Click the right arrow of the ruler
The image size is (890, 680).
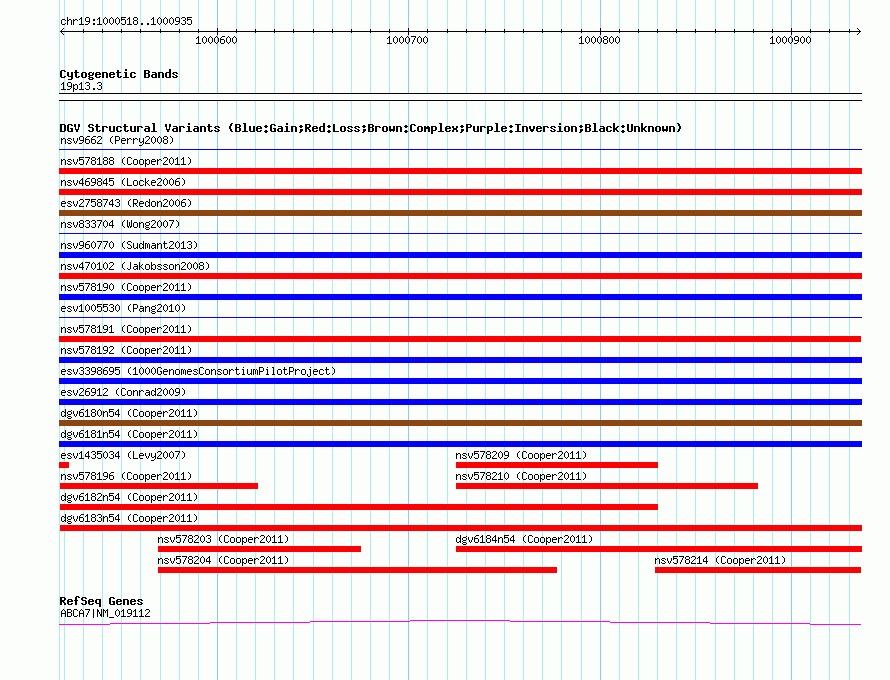tap(858, 31)
